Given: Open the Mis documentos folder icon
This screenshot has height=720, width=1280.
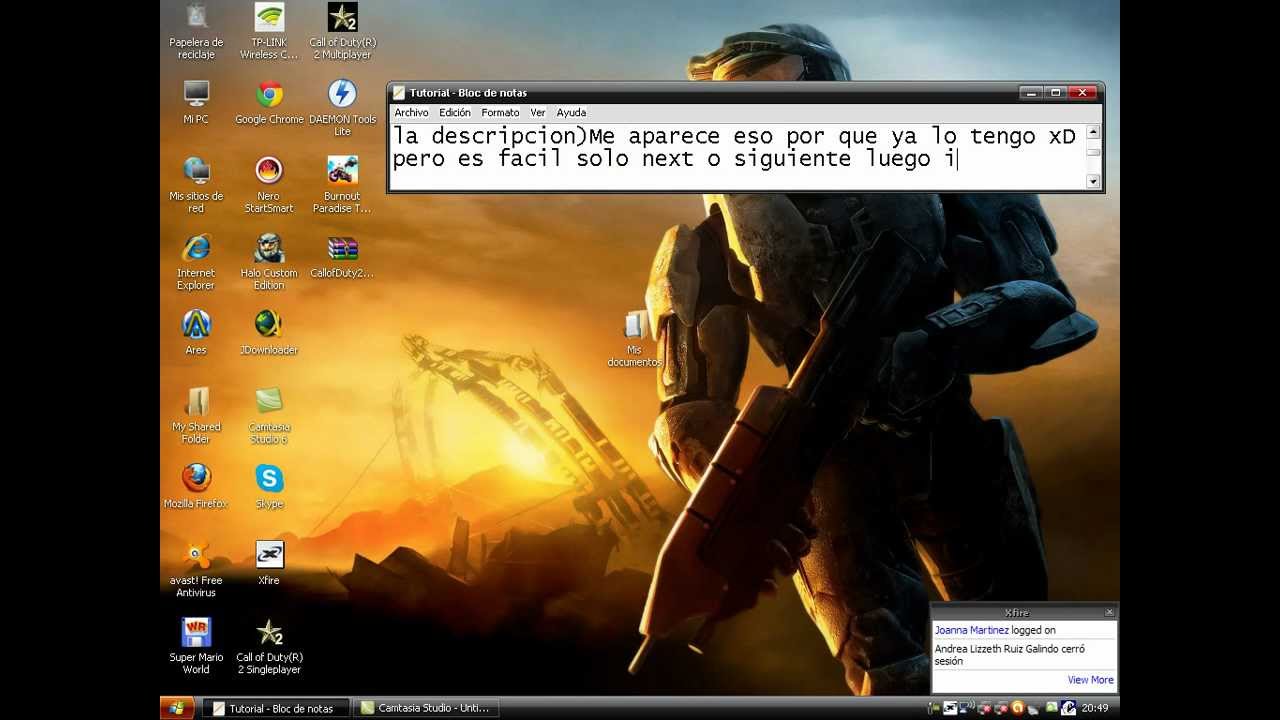Looking at the screenshot, I should click(634, 339).
